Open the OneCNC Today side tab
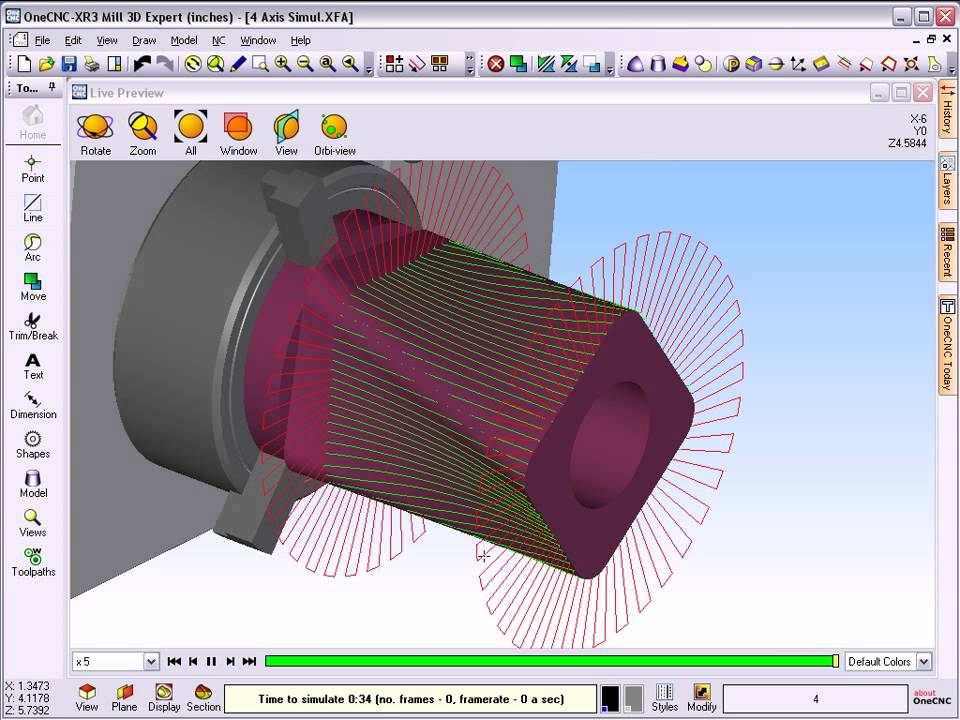Image resolution: width=960 pixels, height=720 pixels. point(947,345)
